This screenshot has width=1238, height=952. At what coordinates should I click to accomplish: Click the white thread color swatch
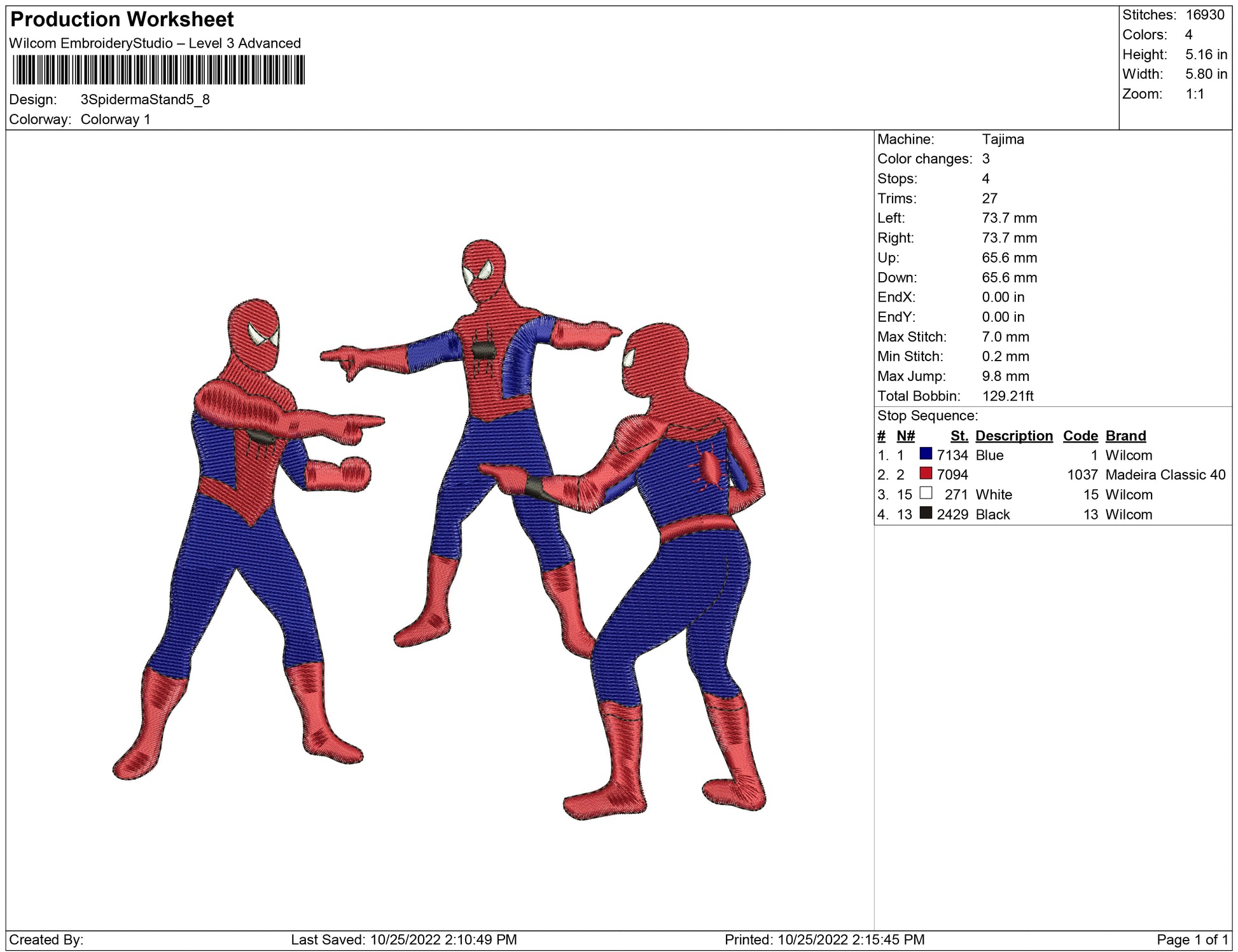click(x=926, y=493)
